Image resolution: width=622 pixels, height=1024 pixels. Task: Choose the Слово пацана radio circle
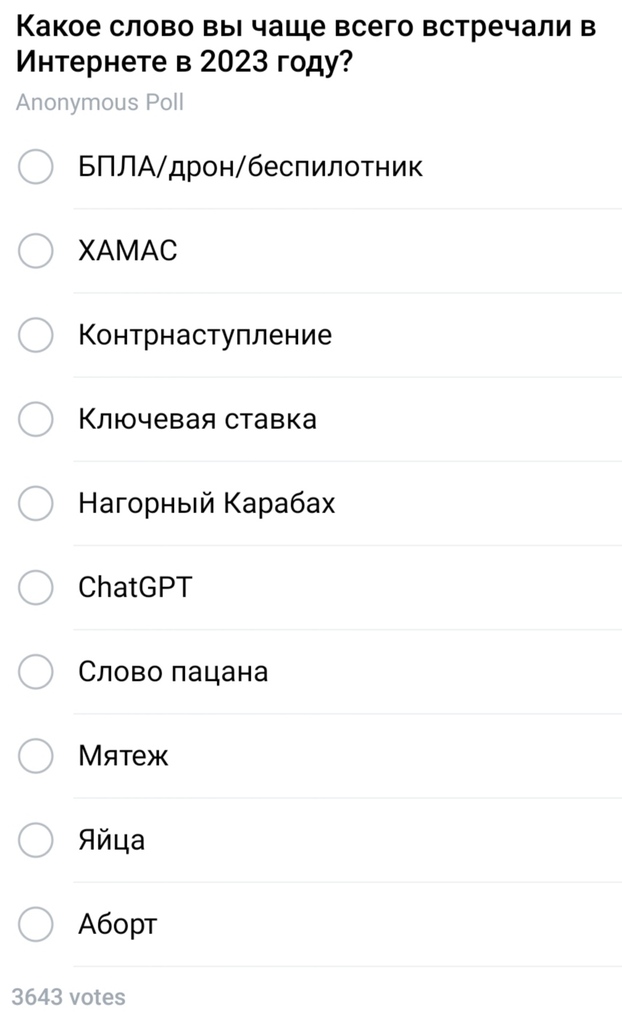36,671
